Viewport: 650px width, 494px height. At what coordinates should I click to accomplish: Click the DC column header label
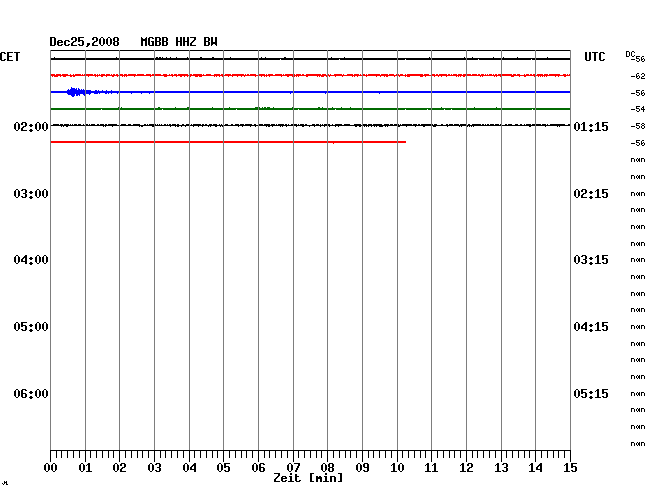pyautogui.click(x=630, y=54)
